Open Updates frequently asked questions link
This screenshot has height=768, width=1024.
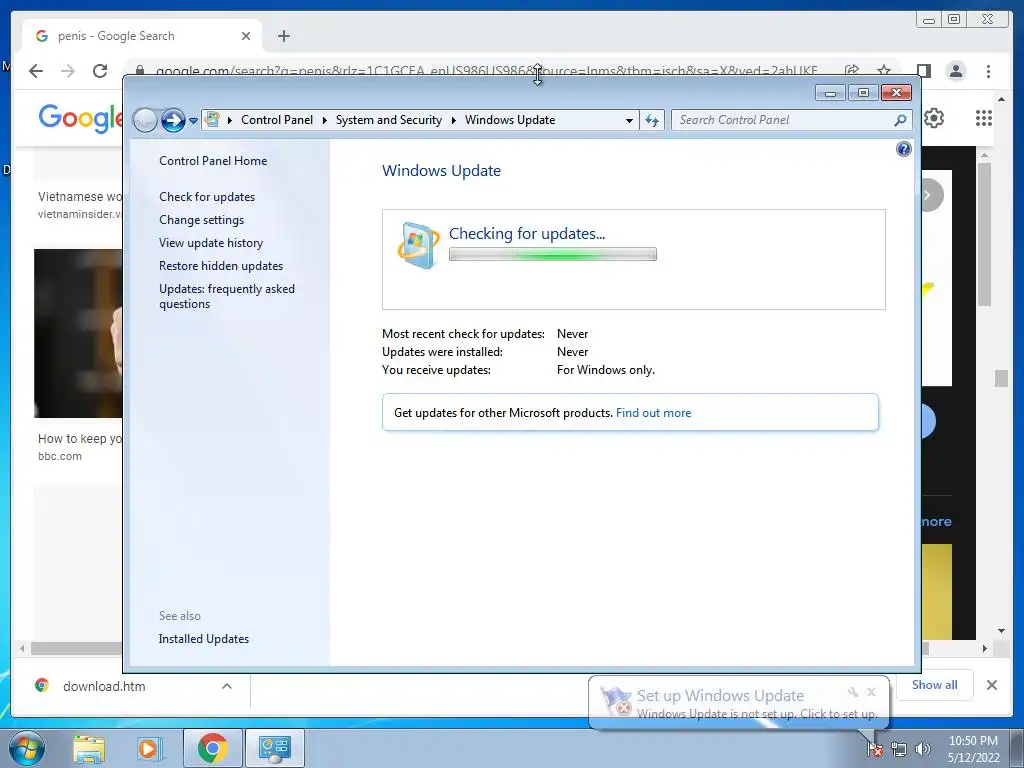pyautogui.click(x=227, y=296)
